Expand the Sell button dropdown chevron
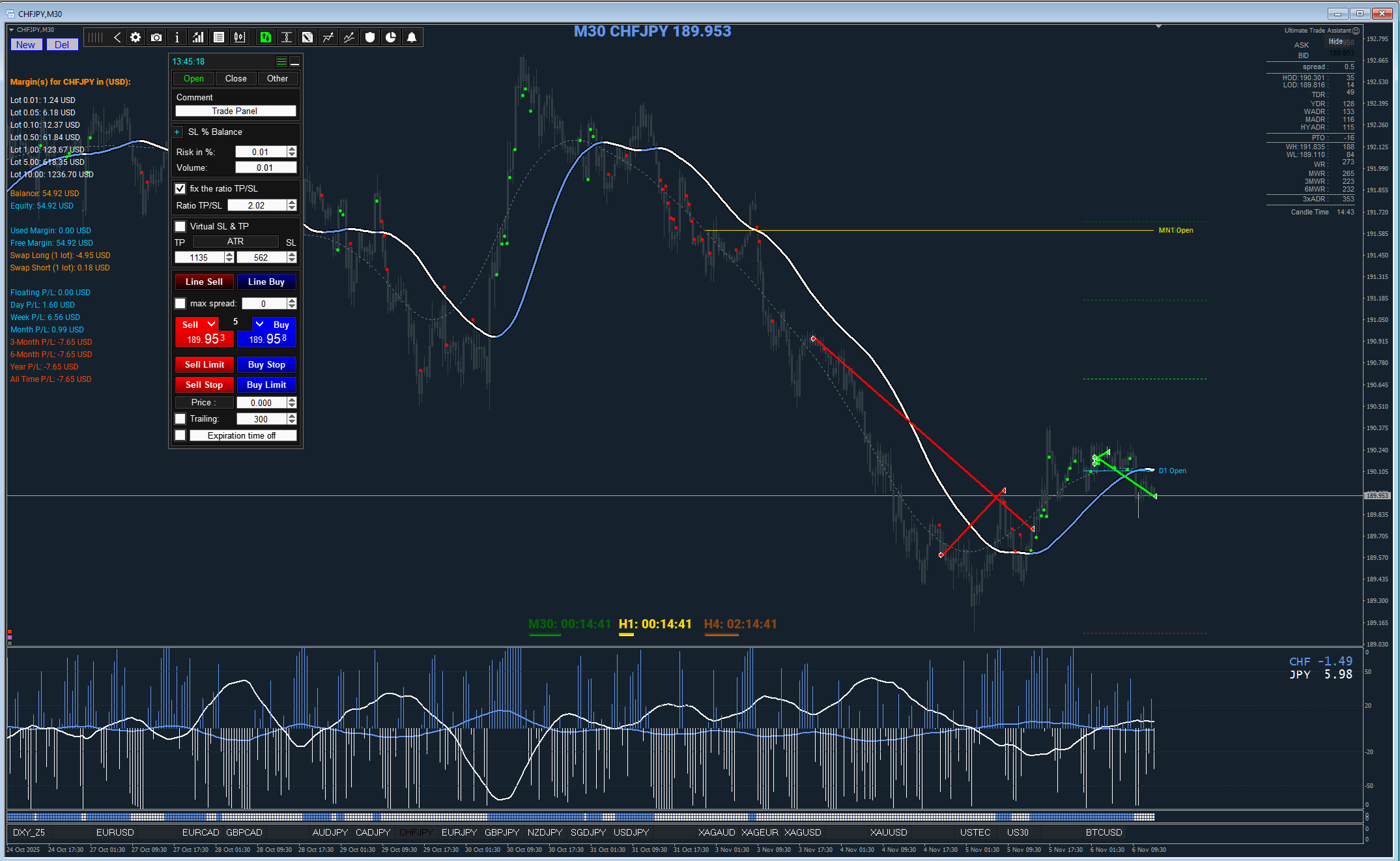1400x861 pixels. (212, 324)
